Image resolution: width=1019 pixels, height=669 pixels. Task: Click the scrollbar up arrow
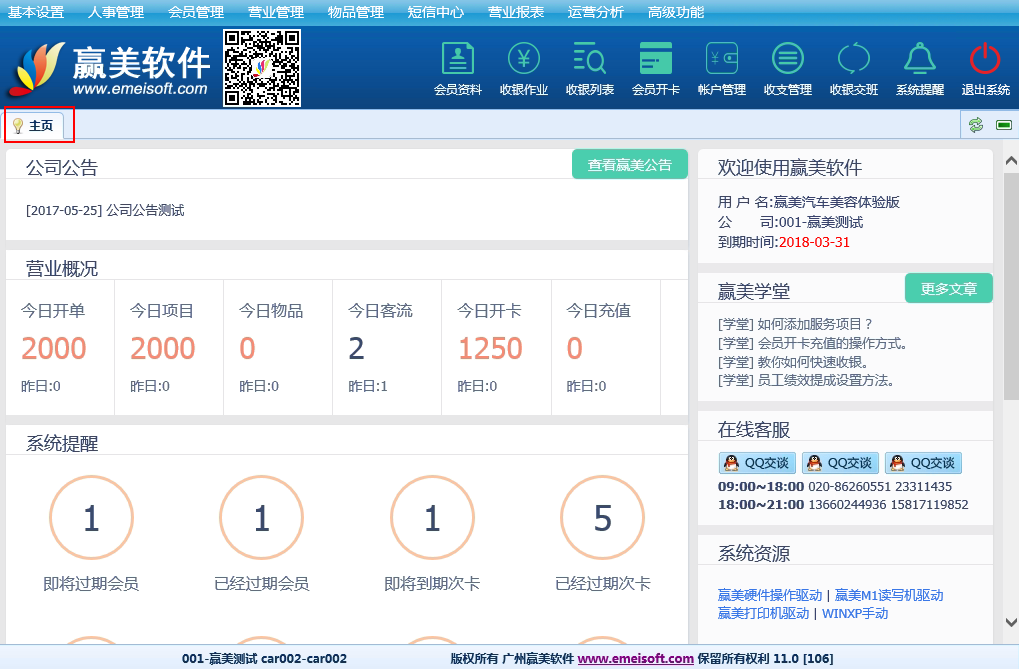tap(1010, 160)
